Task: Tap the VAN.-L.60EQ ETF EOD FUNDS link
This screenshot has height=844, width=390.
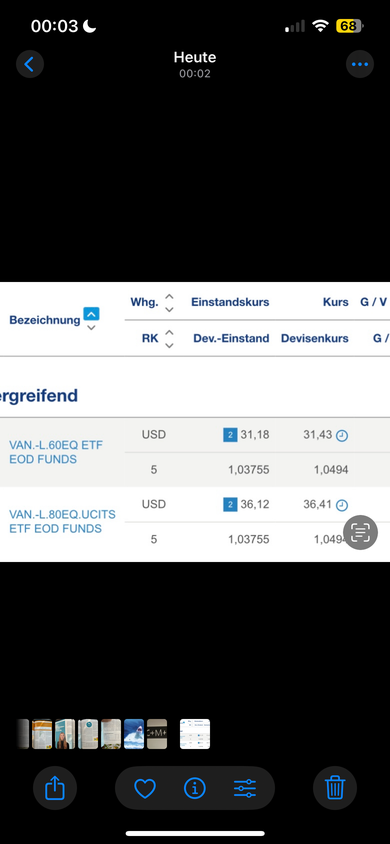Action: tap(56, 452)
